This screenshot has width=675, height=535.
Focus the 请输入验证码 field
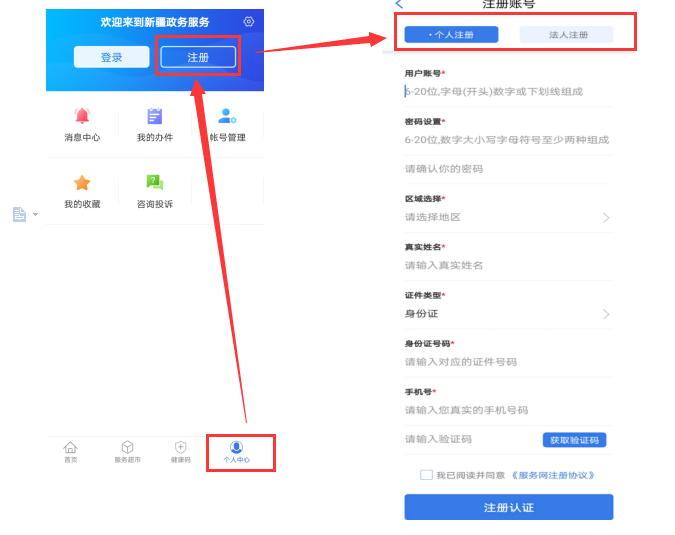tap(471, 439)
